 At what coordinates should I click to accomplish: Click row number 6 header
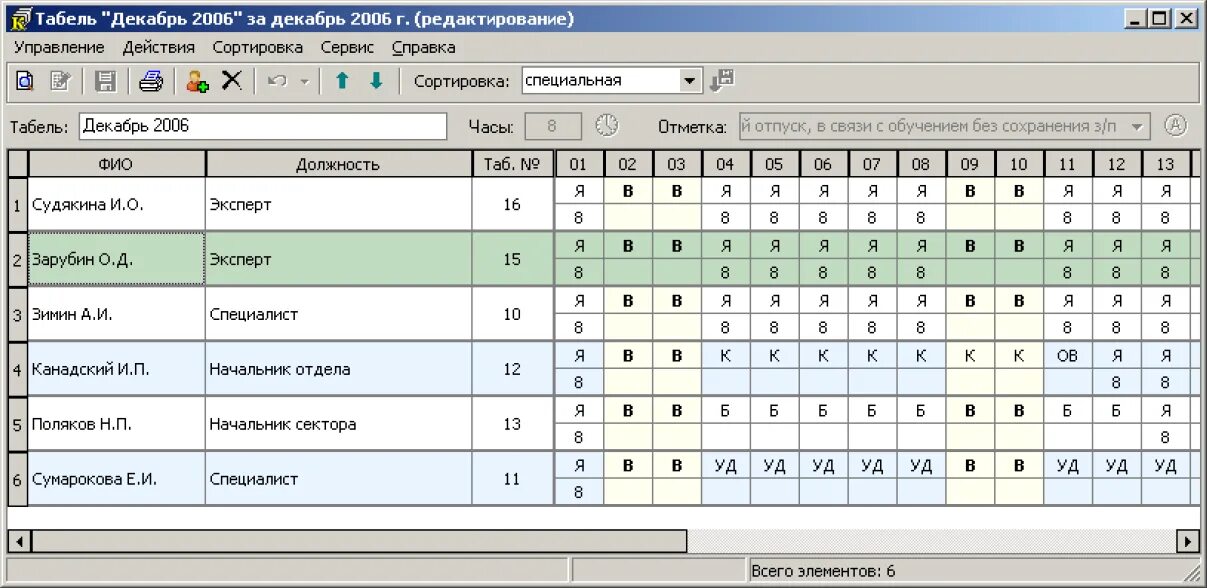pyautogui.click(x=17, y=479)
